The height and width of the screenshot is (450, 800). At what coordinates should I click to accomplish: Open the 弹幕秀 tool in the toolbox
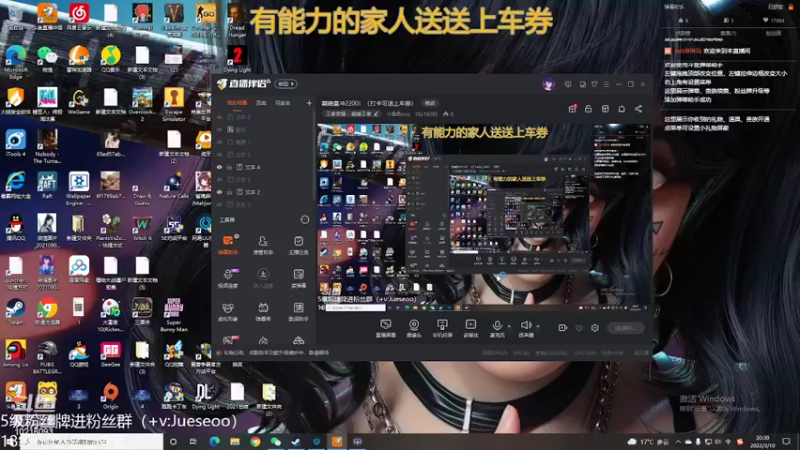[263, 311]
